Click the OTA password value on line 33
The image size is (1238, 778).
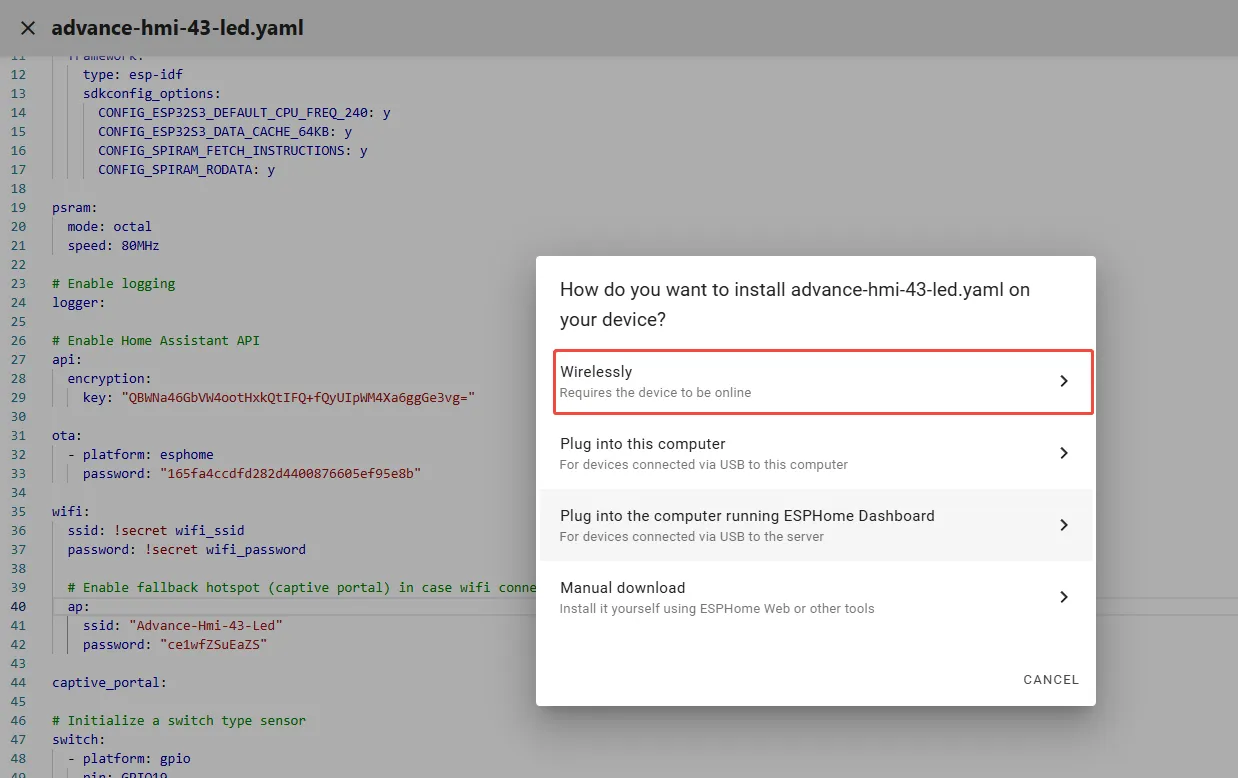290,474
